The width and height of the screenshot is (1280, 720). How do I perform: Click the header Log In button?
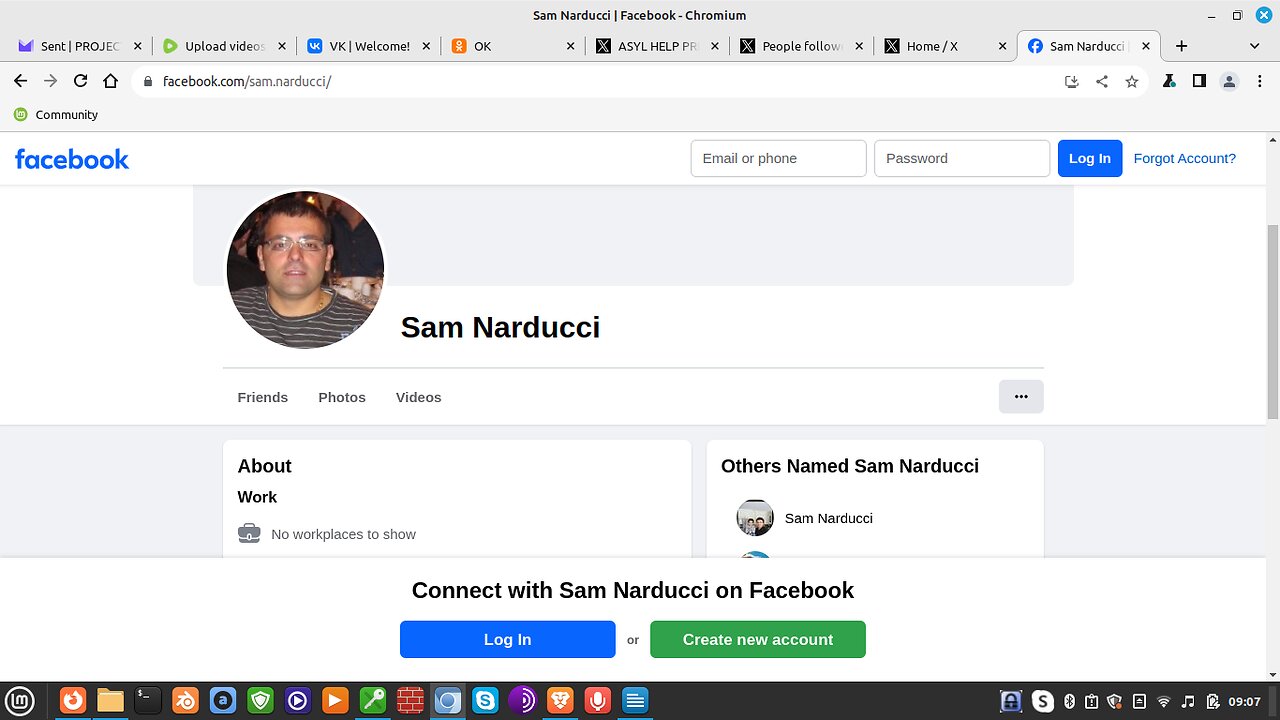coord(1090,158)
